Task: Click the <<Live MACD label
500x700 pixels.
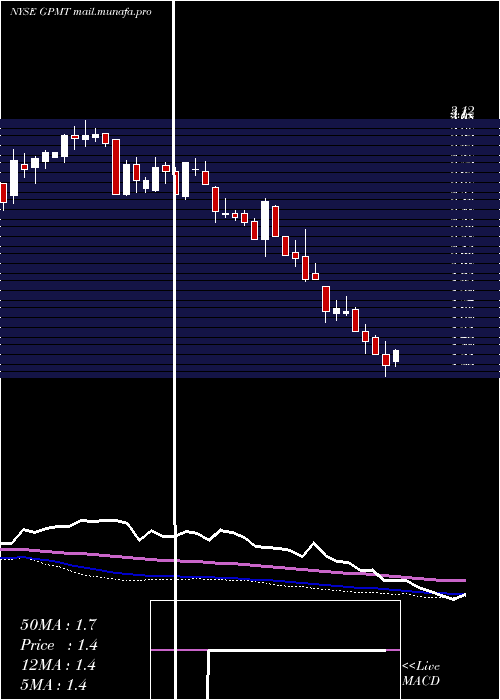Action: click(x=421, y=673)
